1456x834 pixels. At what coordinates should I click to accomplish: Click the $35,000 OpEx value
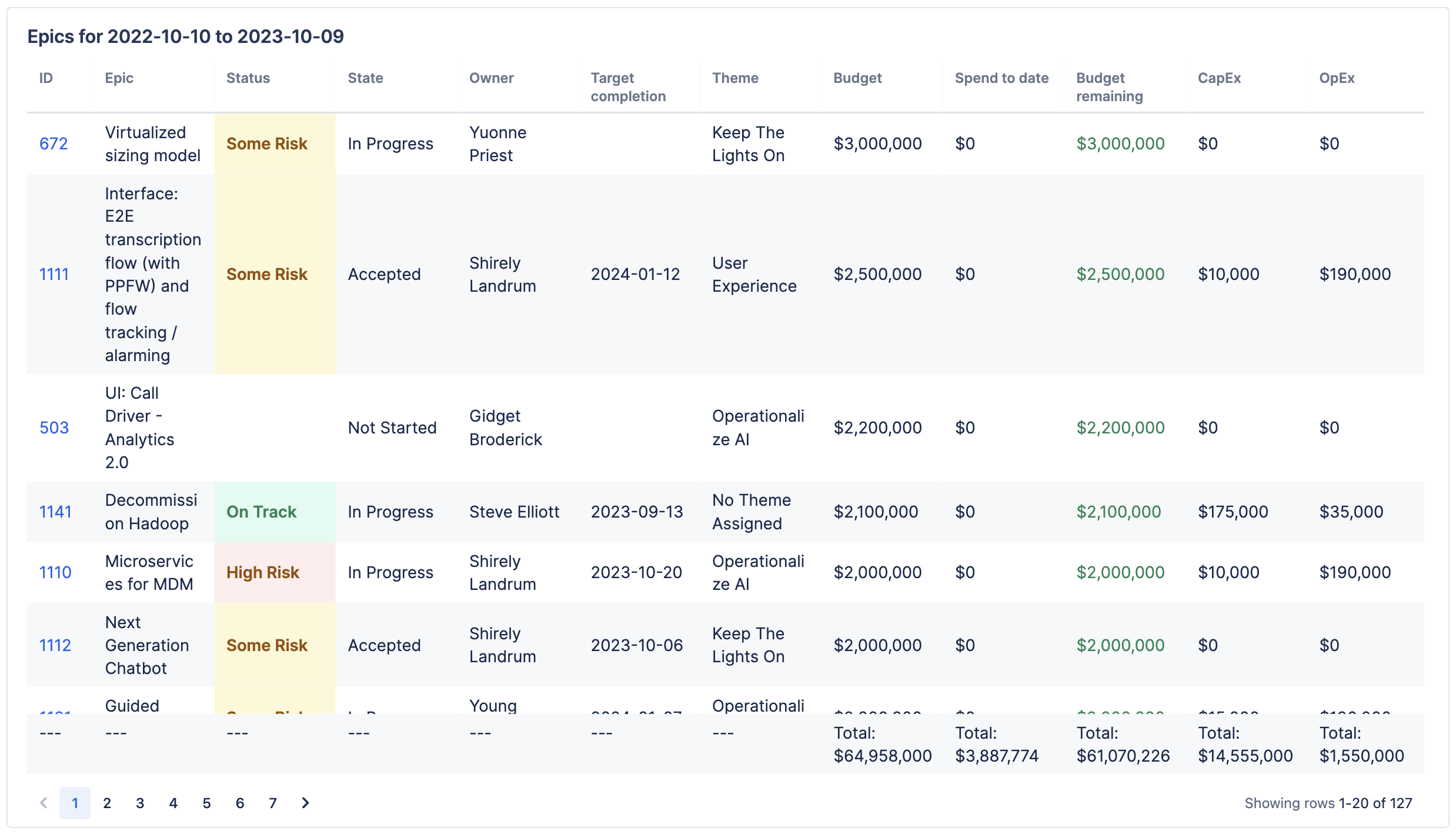[1351, 512]
